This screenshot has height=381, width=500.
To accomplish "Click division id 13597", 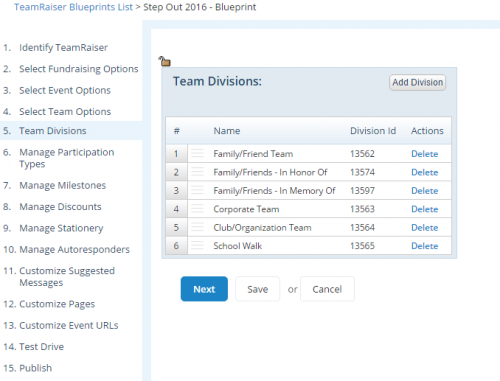I will (x=362, y=191).
